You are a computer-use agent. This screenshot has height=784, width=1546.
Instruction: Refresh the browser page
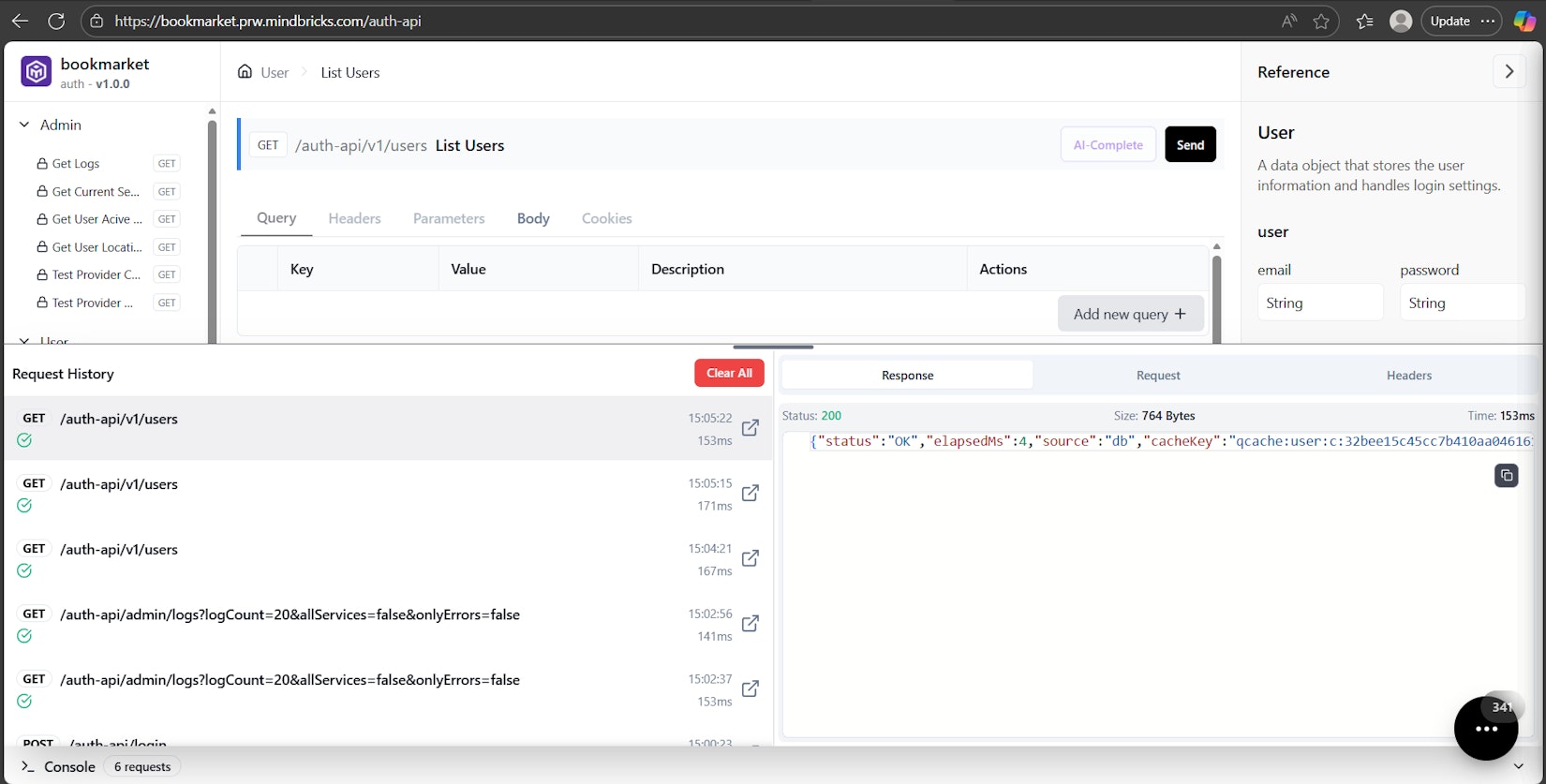[x=56, y=21]
